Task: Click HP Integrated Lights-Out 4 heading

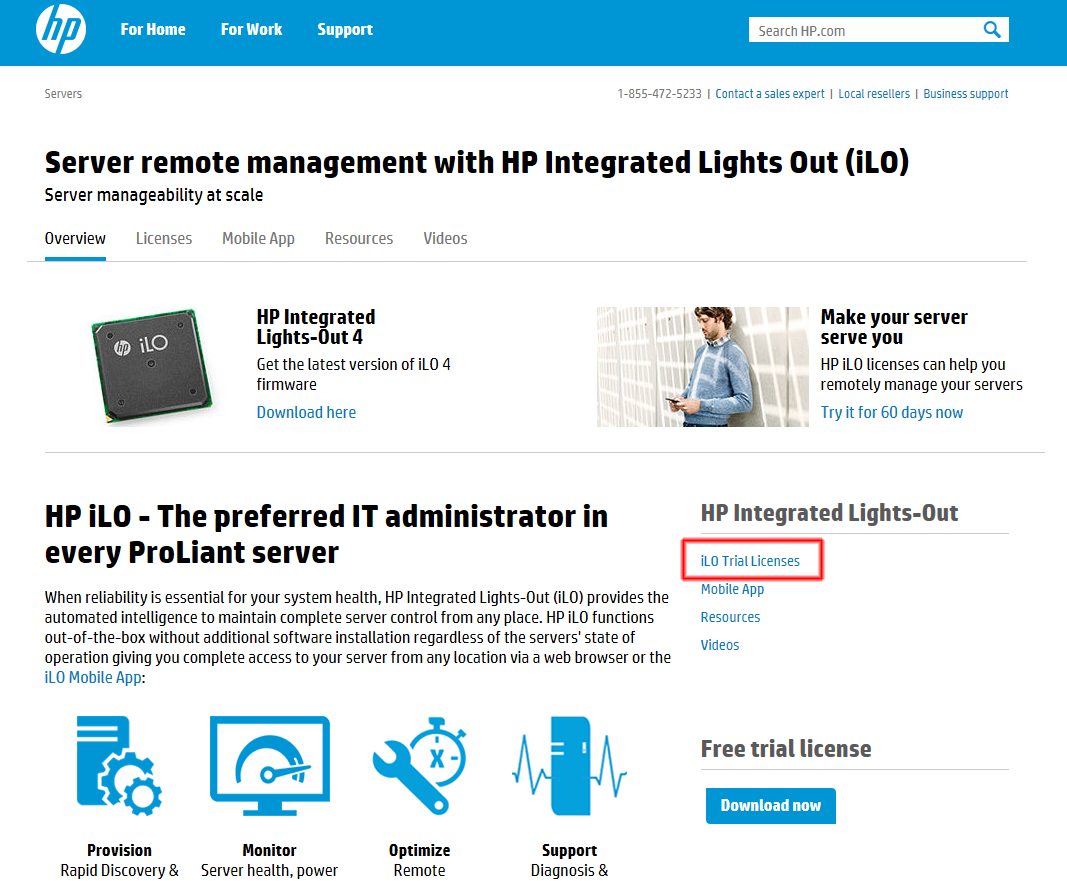Action: click(x=316, y=327)
